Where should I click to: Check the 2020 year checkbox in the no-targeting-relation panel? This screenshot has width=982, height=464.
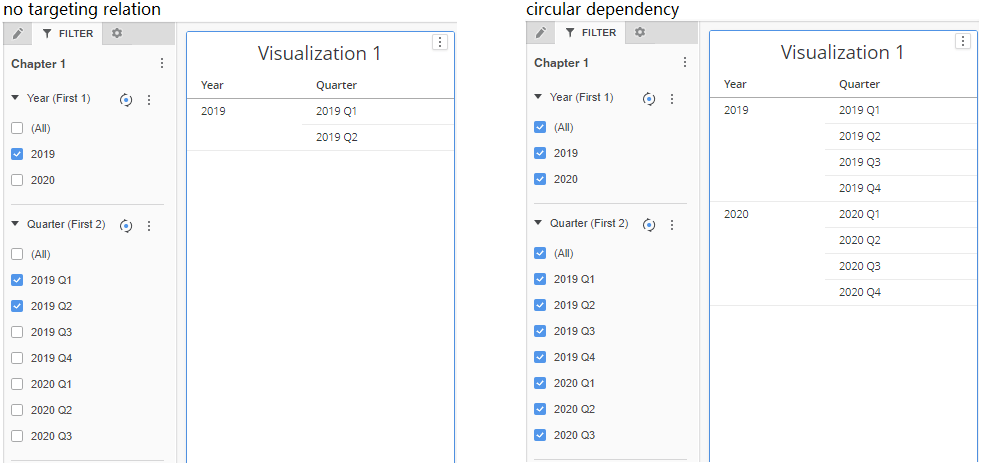pos(17,180)
